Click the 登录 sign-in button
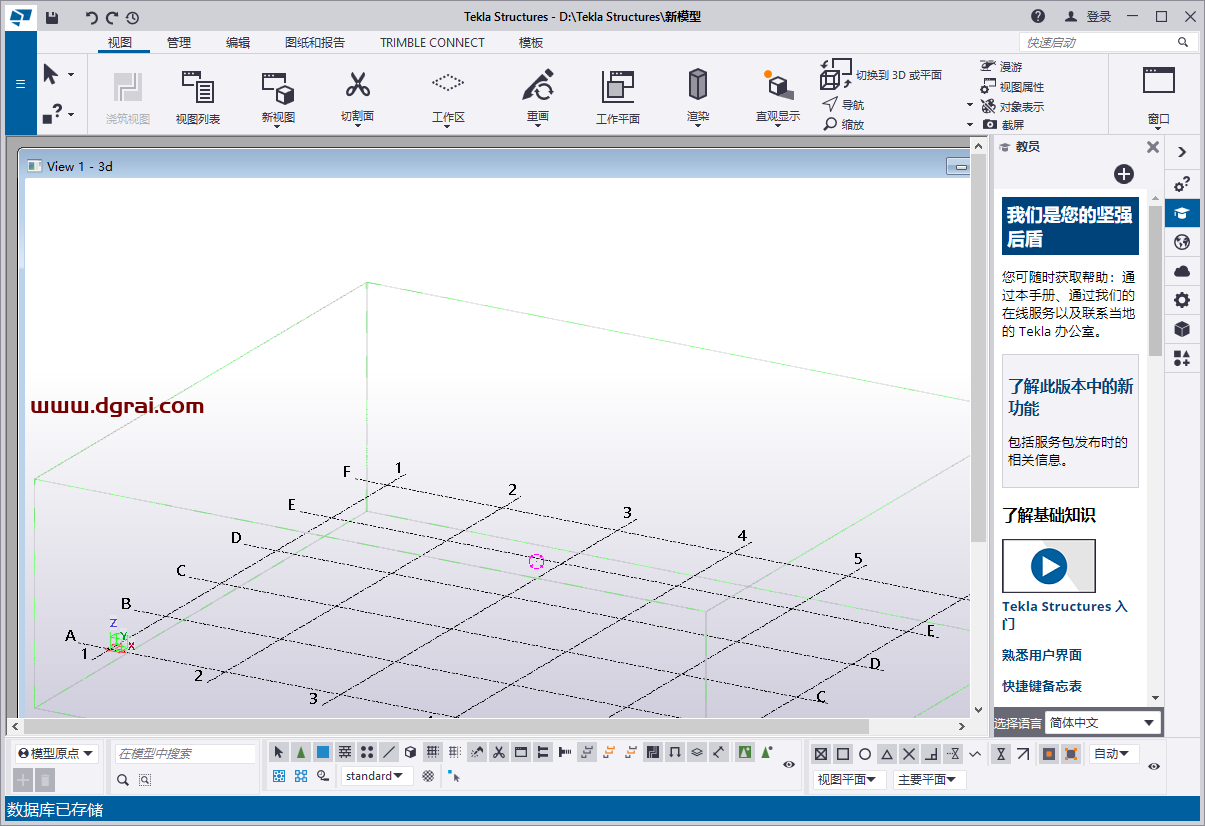This screenshot has width=1205, height=826. (x=1089, y=16)
